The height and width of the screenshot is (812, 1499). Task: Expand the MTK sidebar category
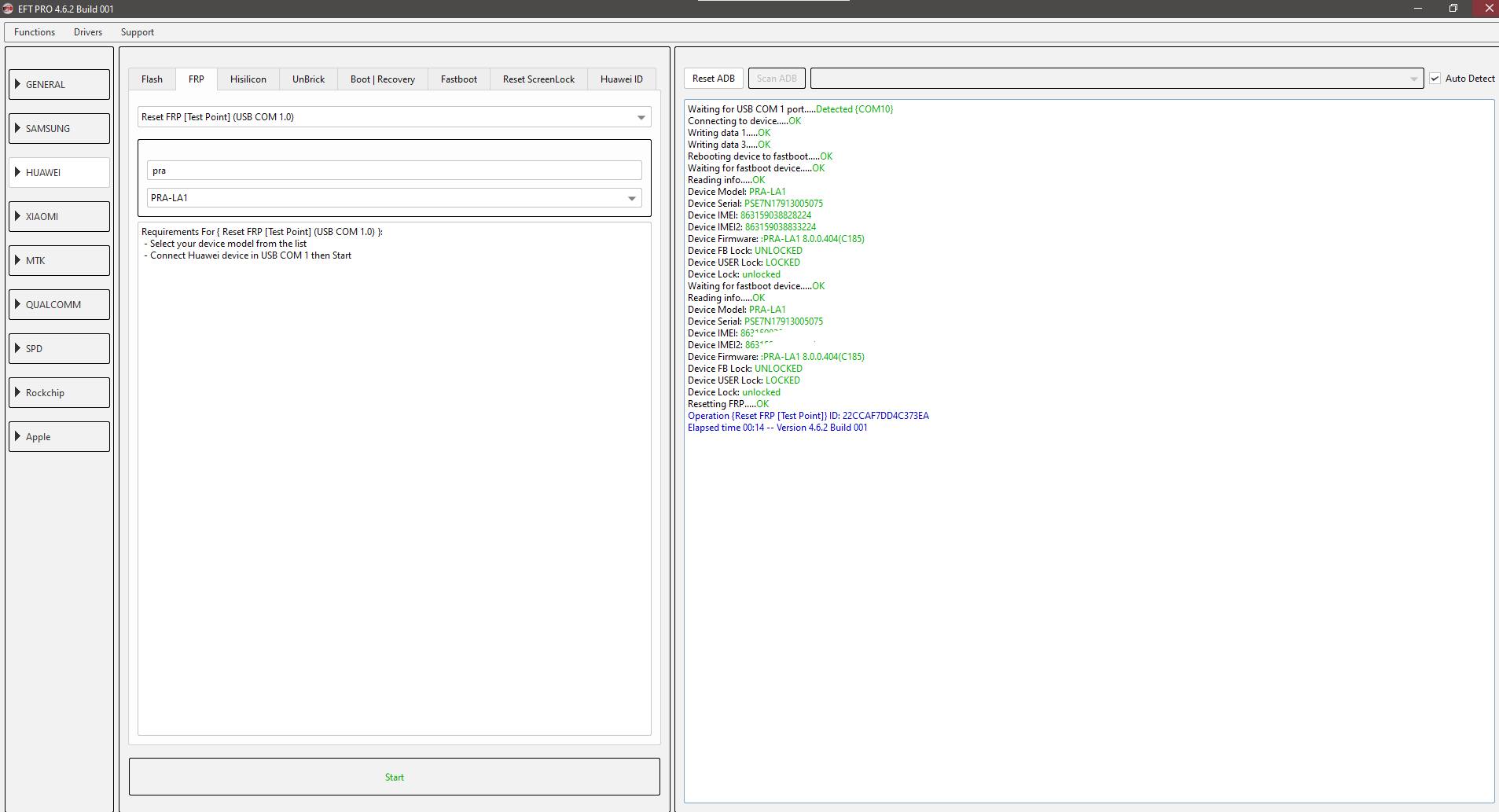(59, 260)
